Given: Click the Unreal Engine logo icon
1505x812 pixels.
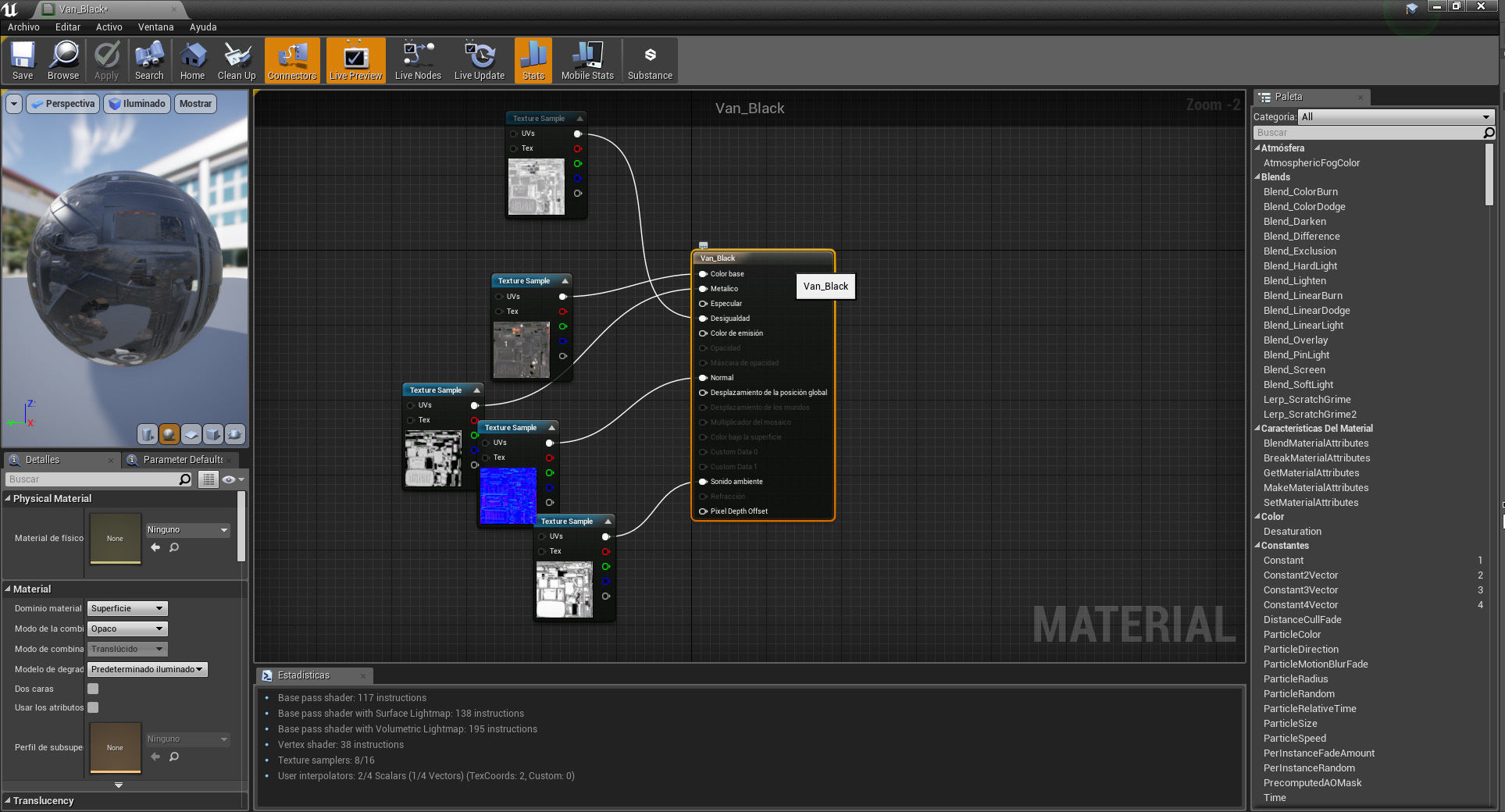Looking at the screenshot, I should [10, 9].
